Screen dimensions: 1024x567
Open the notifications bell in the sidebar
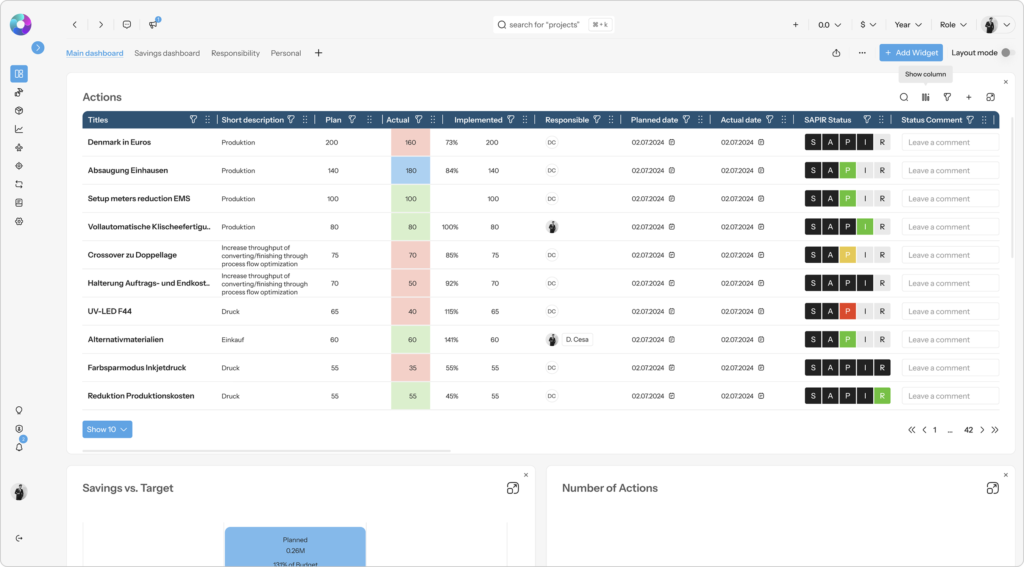click(x=19, y=447)
